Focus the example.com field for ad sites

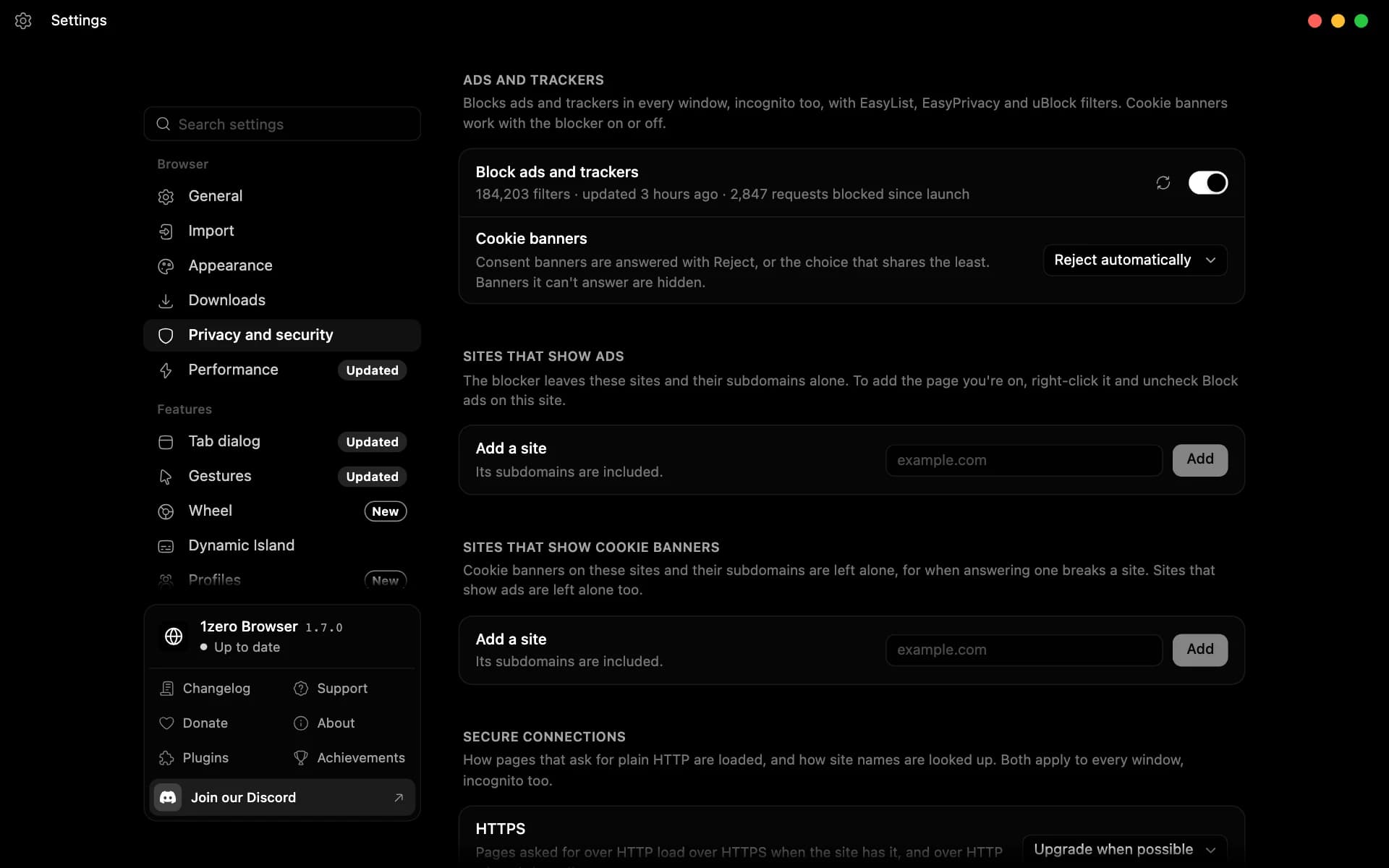tap(1024, 460)
